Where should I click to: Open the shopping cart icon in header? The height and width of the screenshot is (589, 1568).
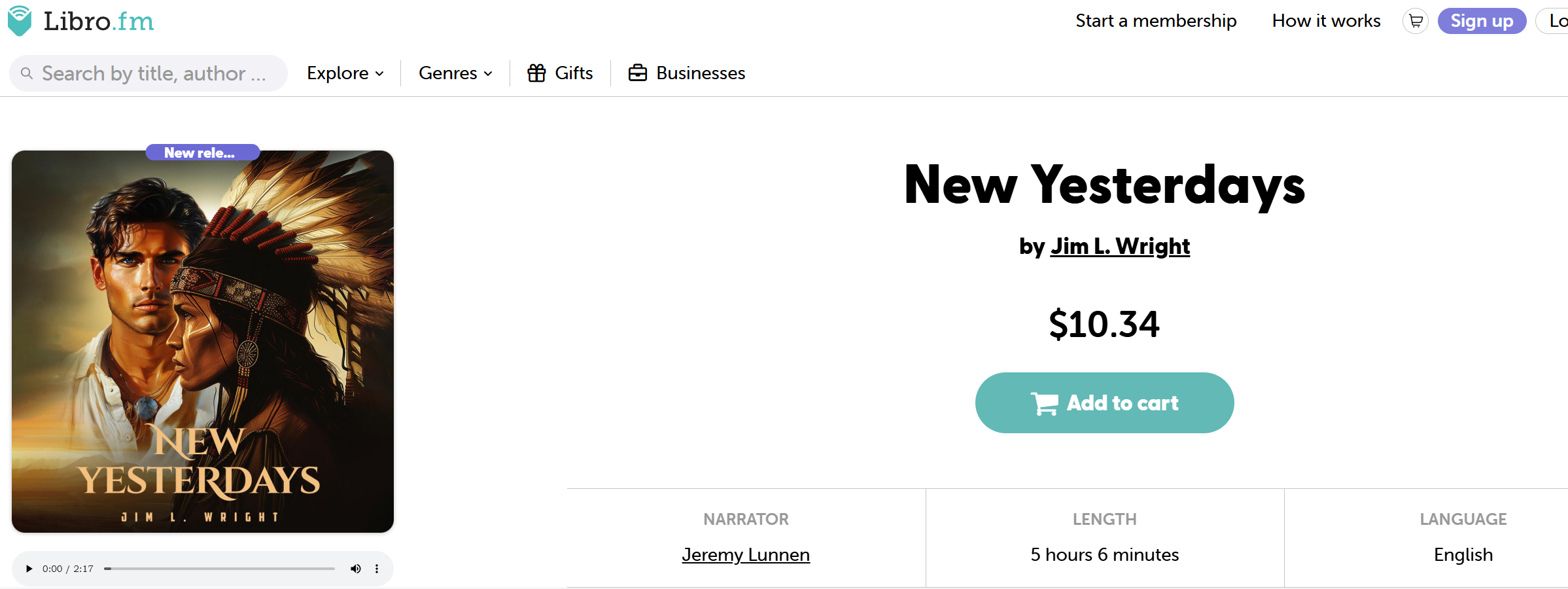pos(1416,21)
